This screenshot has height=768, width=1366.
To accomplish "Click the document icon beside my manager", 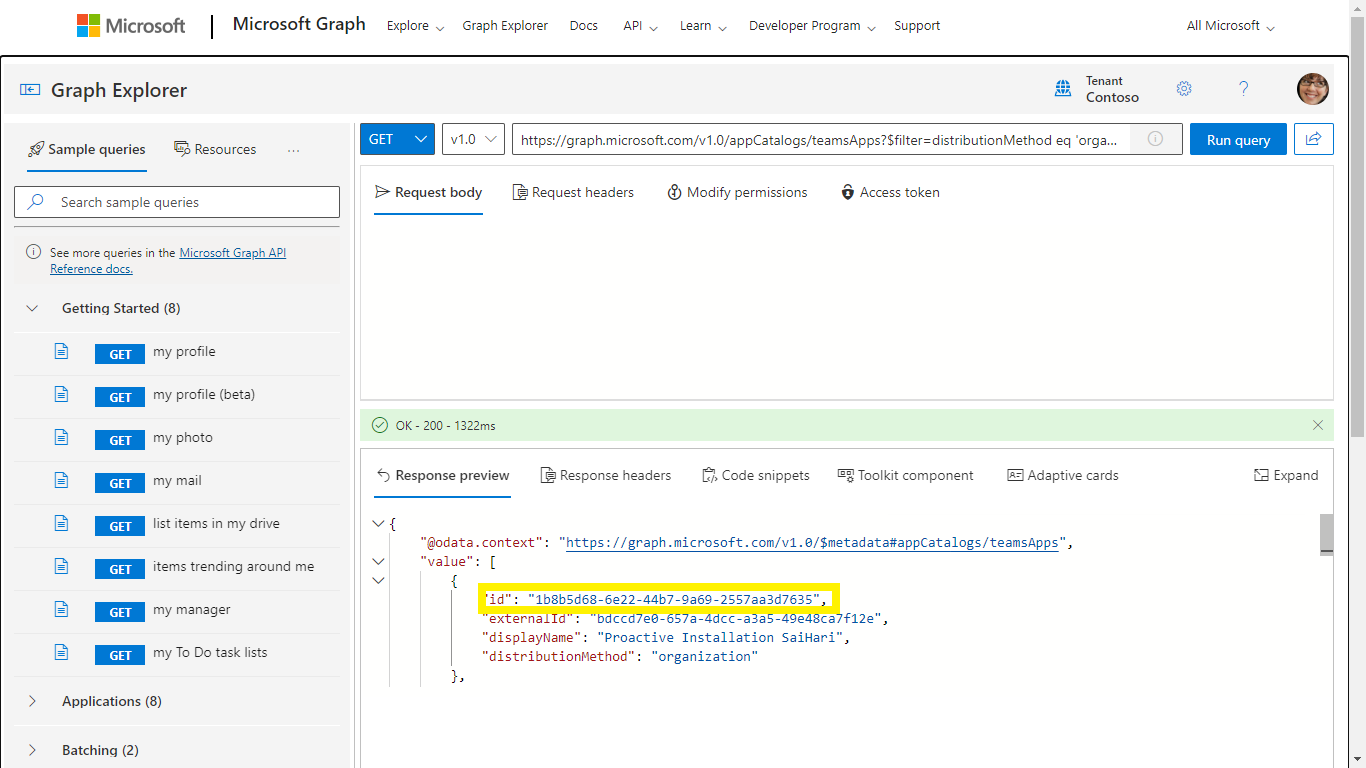I will click(x=62, y=610).
